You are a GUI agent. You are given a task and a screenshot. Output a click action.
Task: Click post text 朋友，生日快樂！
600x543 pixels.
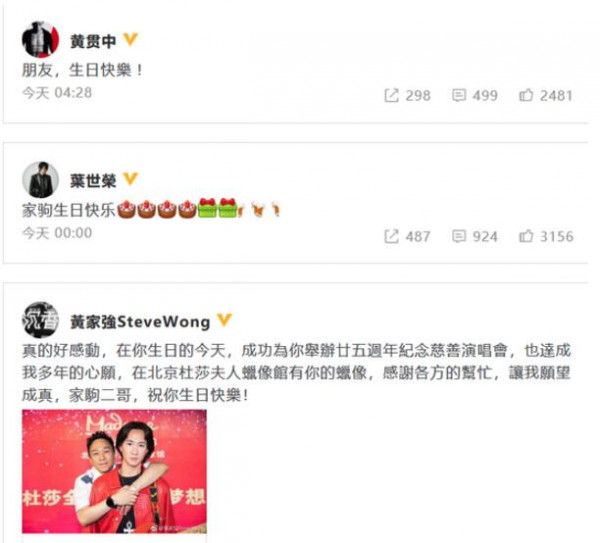click(x=83, y=70)
